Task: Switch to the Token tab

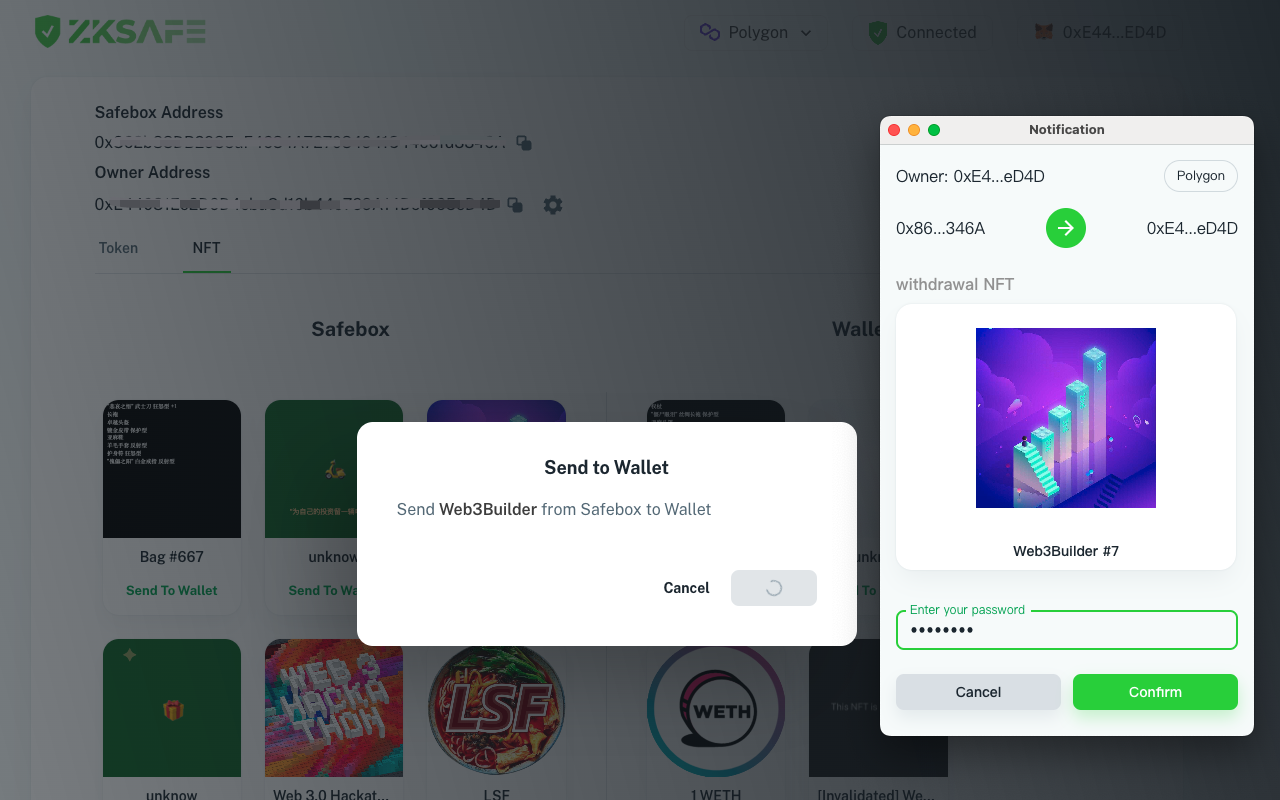Action: click(x=118, y=248)
